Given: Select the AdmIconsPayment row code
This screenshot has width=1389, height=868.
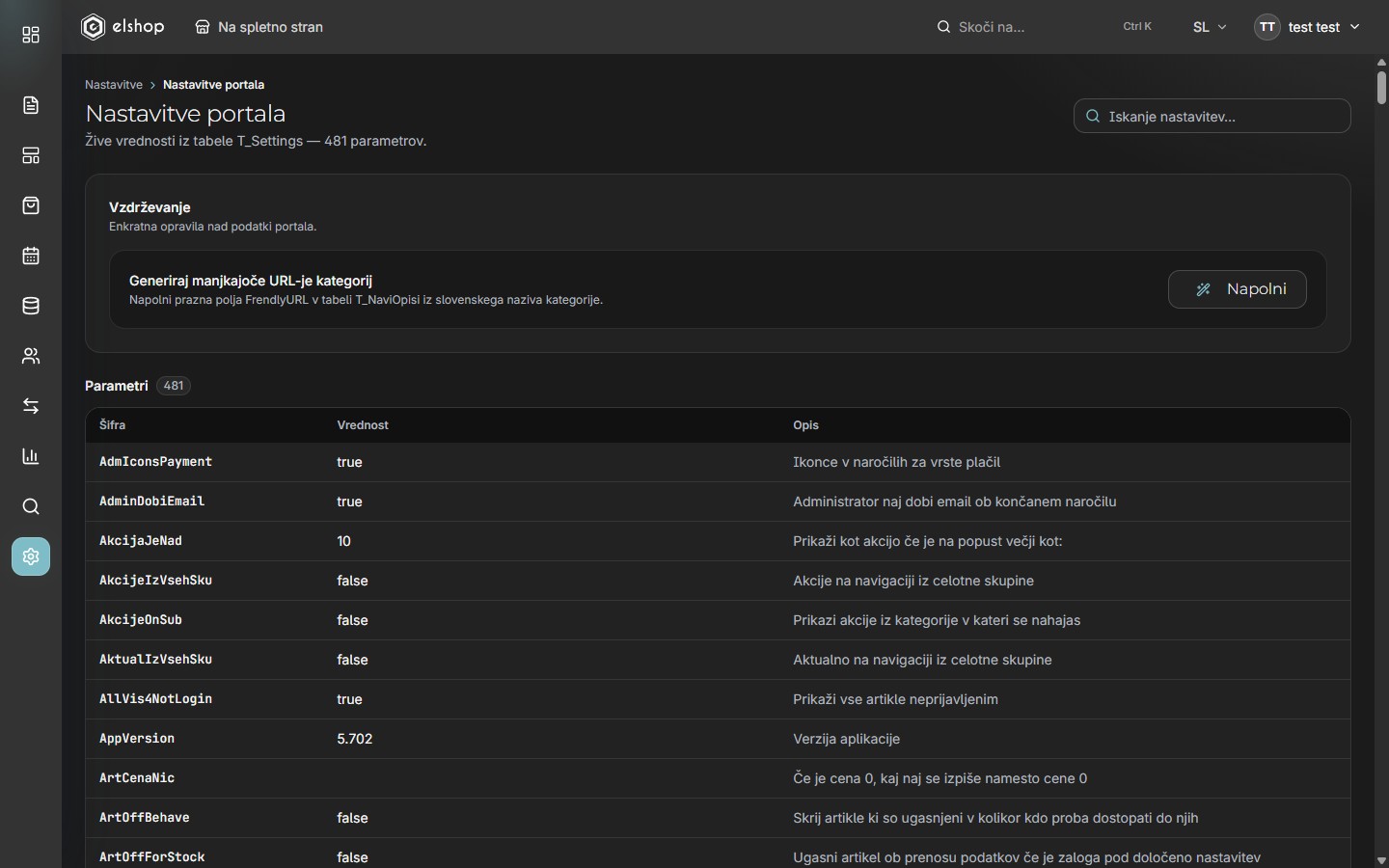Looking at the screenshot, I should [x=156, y=462].
